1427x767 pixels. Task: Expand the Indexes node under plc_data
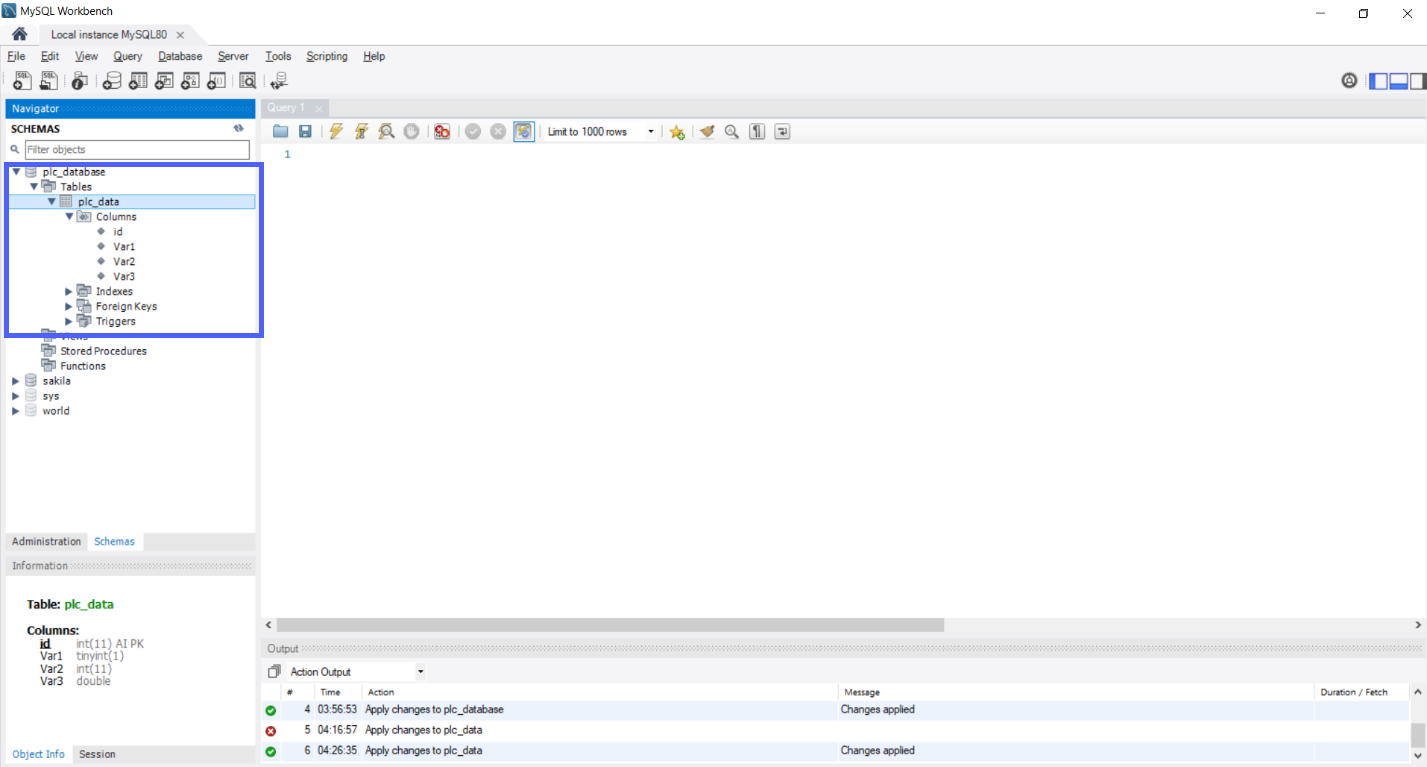pos(68,291)
